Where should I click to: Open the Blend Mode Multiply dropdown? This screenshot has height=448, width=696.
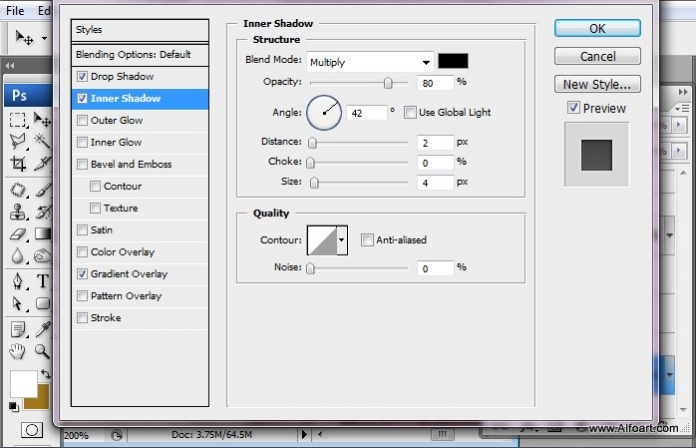[x=370, y=62]
